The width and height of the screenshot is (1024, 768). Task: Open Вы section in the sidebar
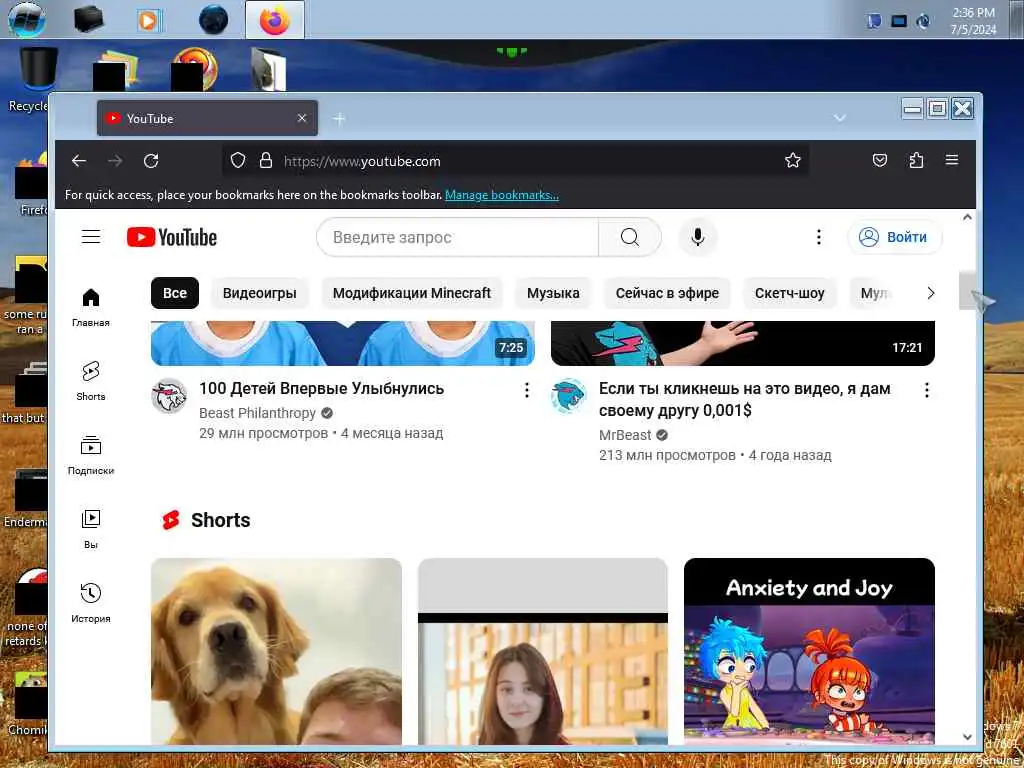pyautogui.click(x=91, y=529)
